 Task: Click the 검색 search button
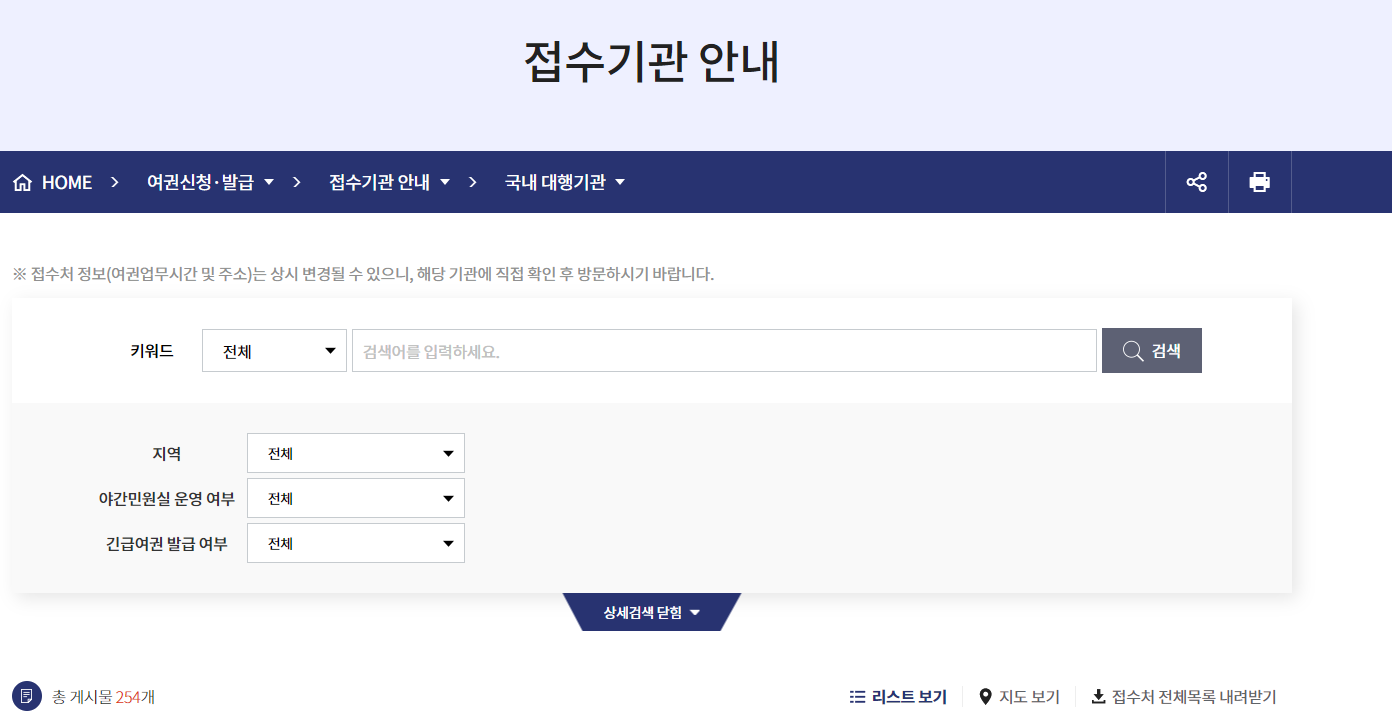pos(1151,350)
